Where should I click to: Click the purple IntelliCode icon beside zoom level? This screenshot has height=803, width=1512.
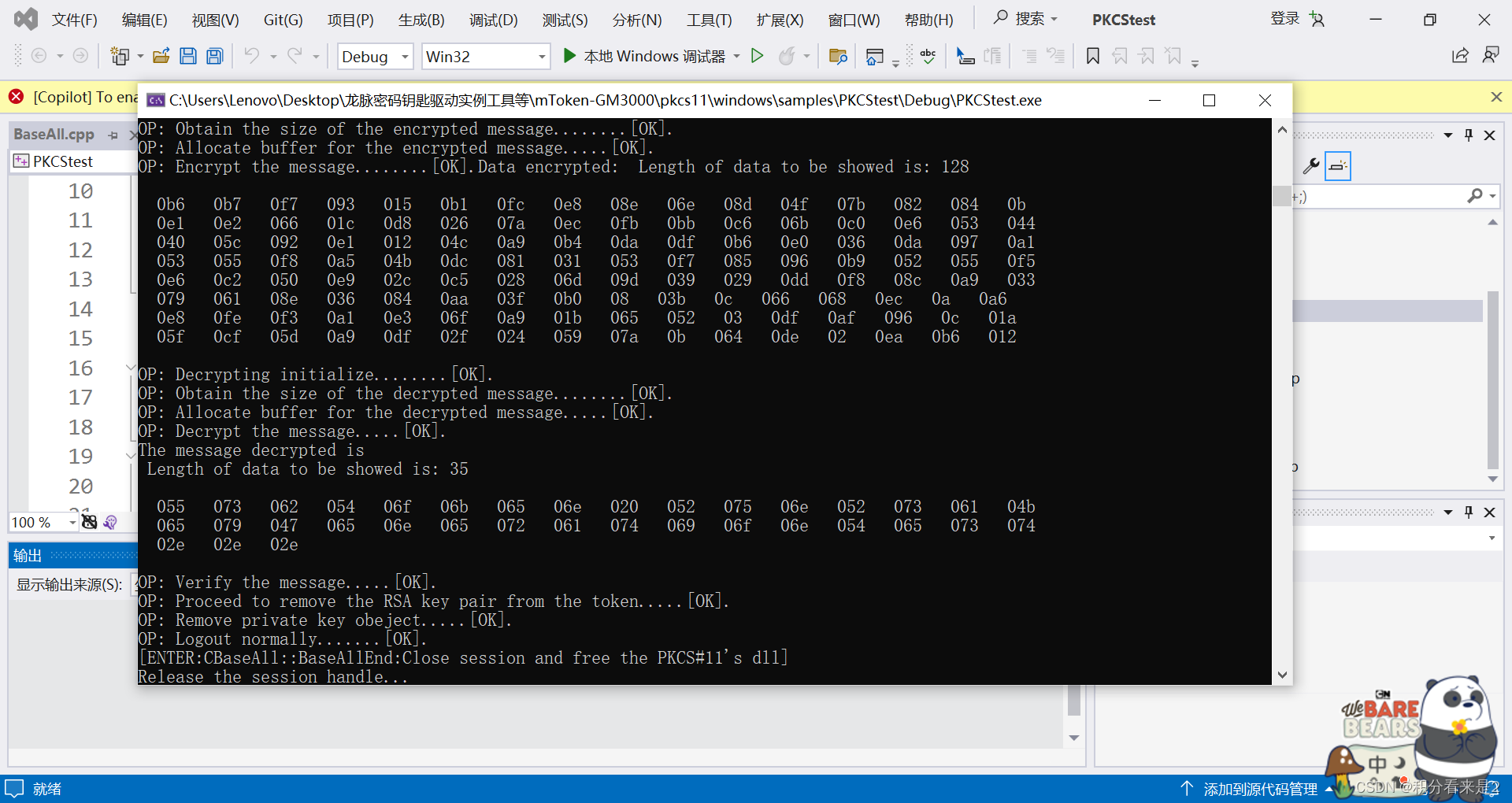110,522
